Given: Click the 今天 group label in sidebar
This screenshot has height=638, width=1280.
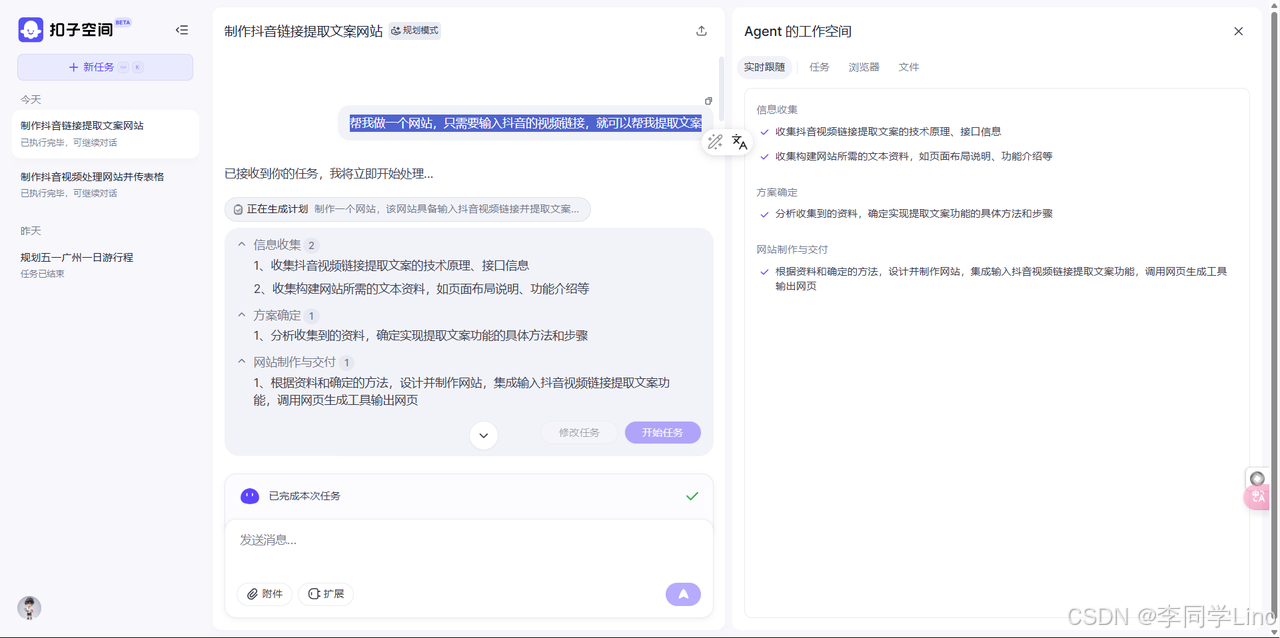Looking at the screenshot, I should click(31, 100).
